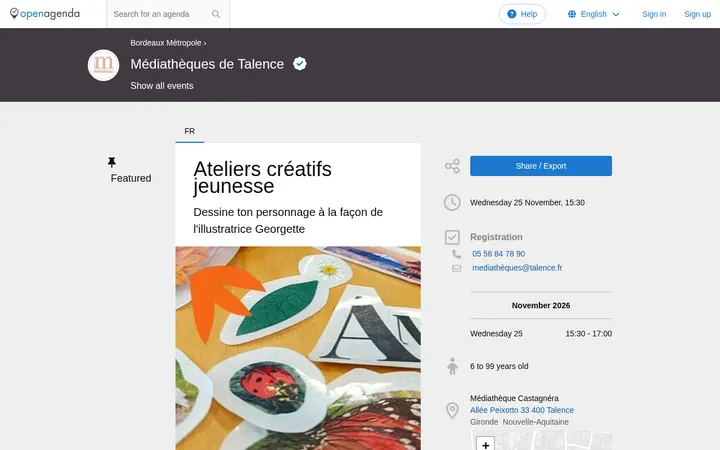Click the globe language icon
The image size is (720, 450).
[572, 14]
